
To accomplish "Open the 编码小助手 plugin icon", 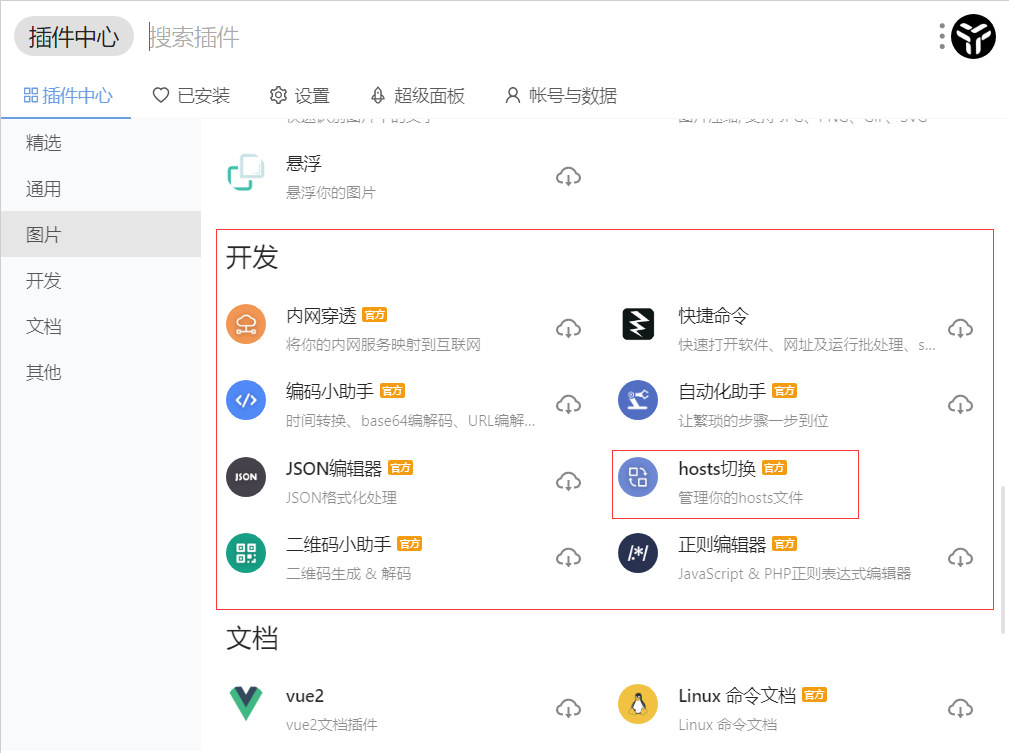I will [x=246, y=402].
